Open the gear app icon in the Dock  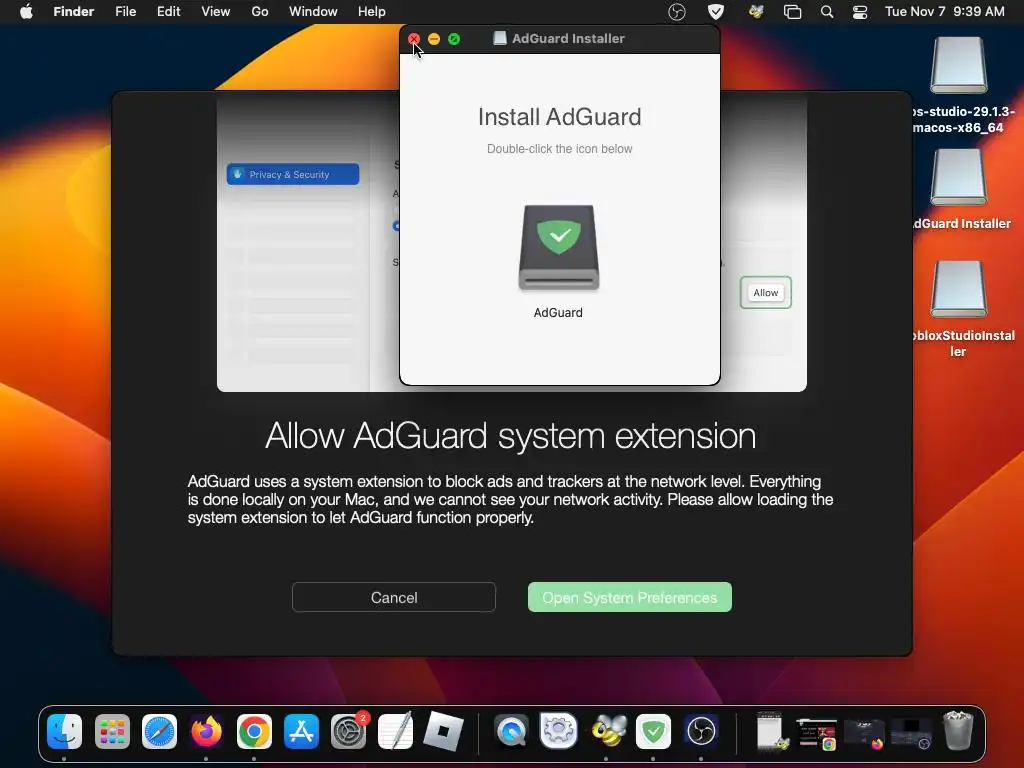tap(558, 731)
